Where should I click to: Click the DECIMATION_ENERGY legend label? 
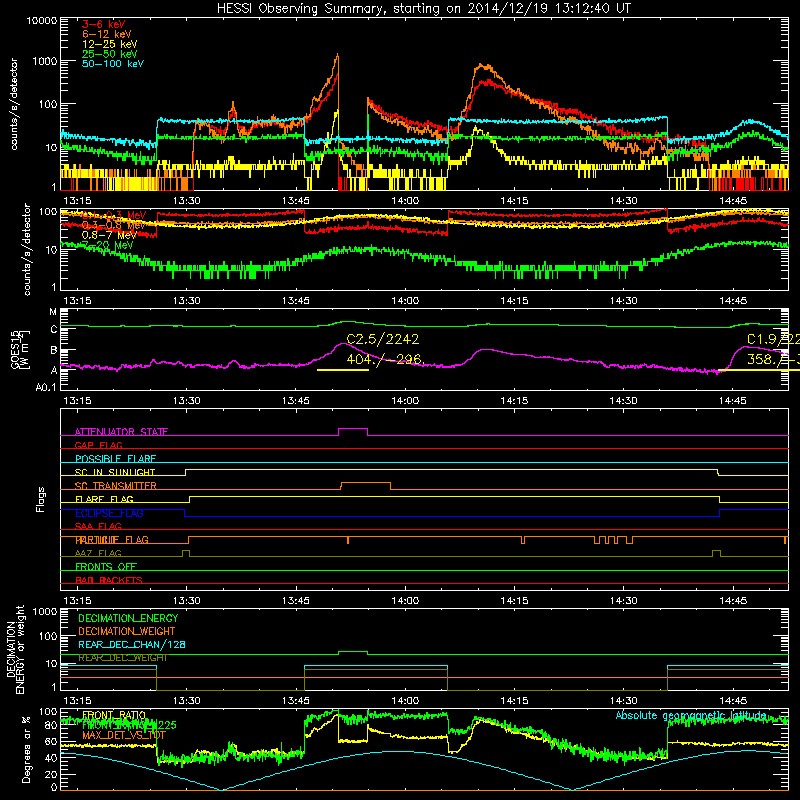[x=128, y=618]
